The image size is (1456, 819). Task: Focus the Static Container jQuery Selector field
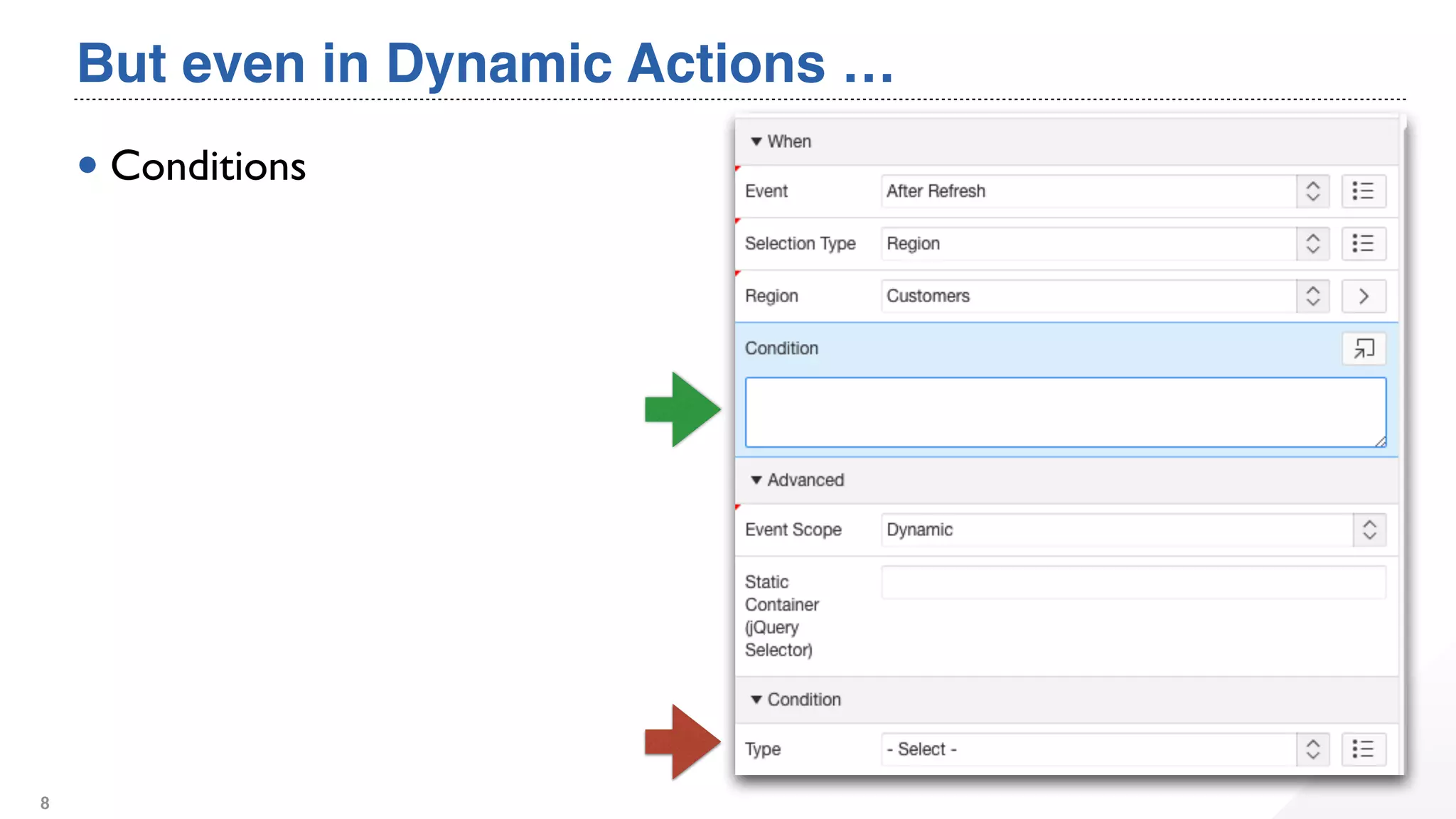click(1134, 582)
